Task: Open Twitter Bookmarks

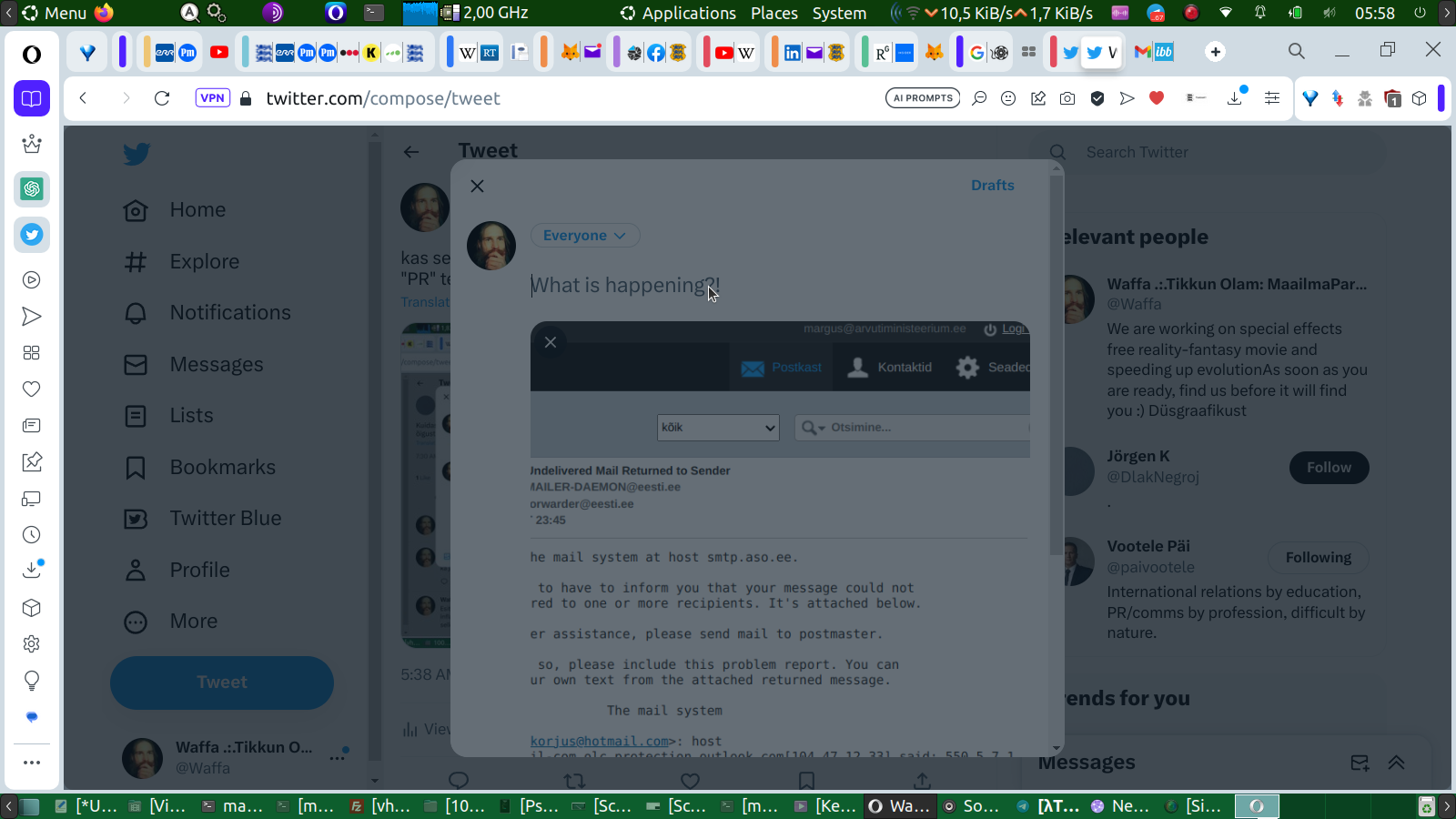Action: tap(199, 468)
